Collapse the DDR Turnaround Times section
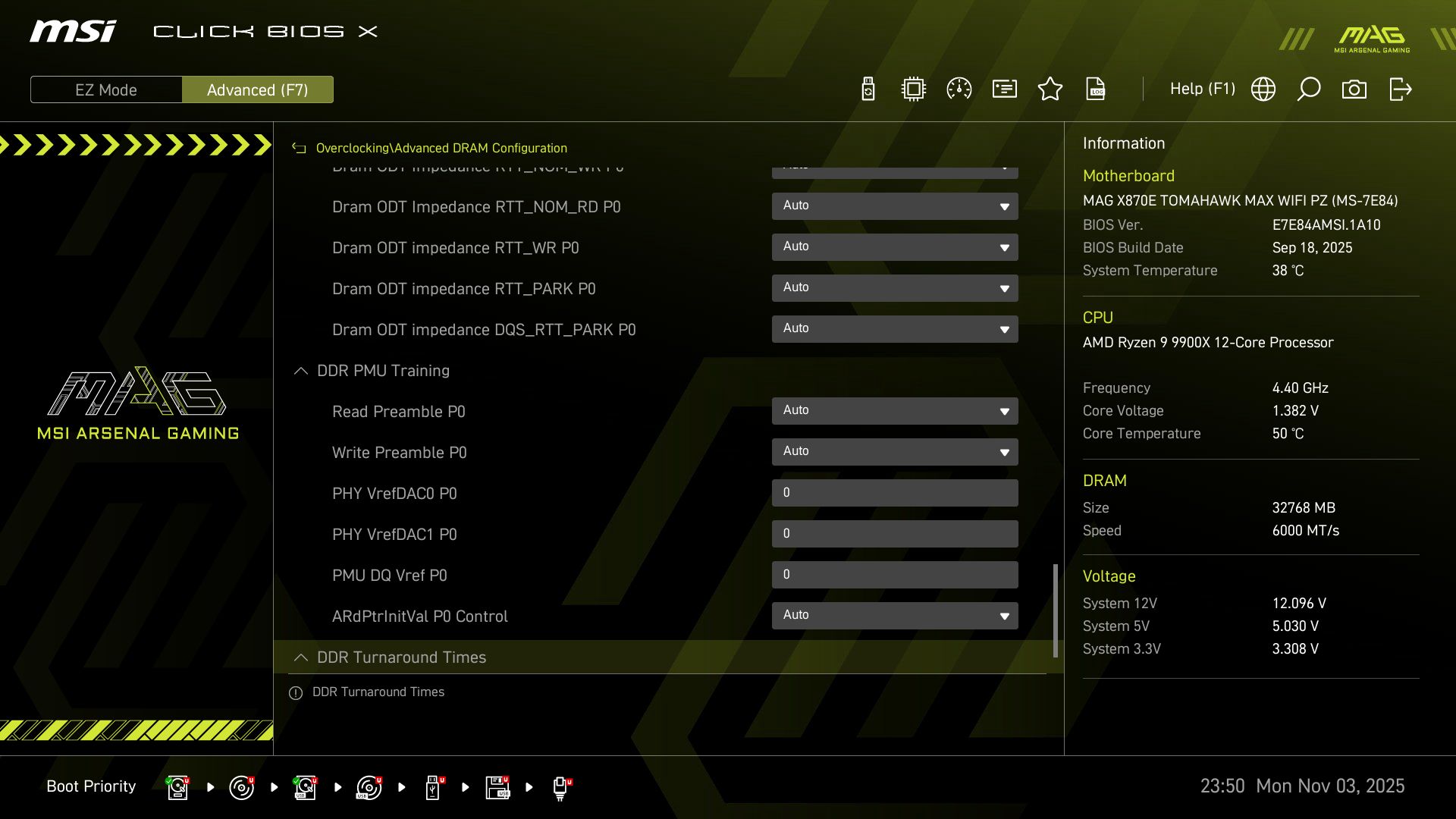 (x=300, y=657)
